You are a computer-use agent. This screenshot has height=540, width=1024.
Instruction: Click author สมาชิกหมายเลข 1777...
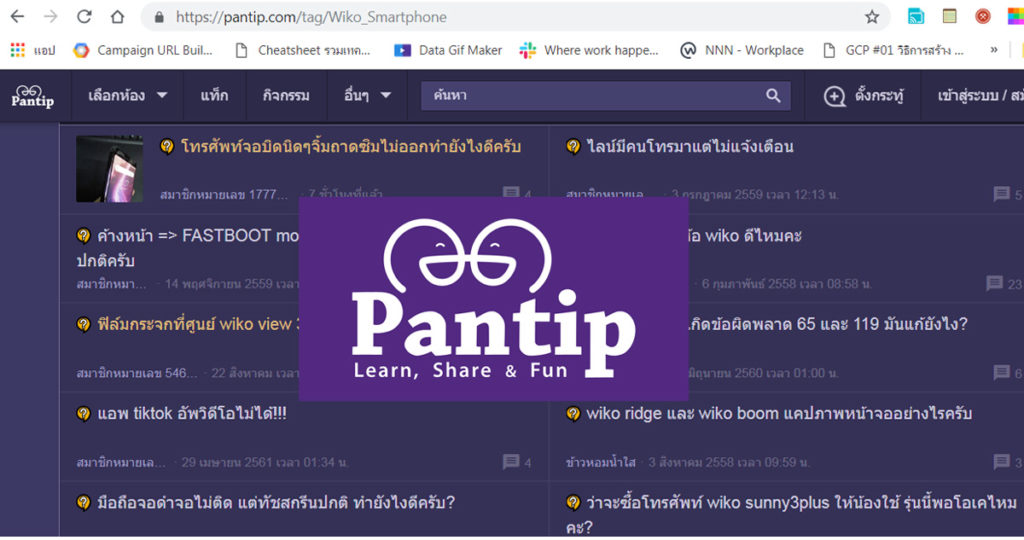[x=223, y=195]
